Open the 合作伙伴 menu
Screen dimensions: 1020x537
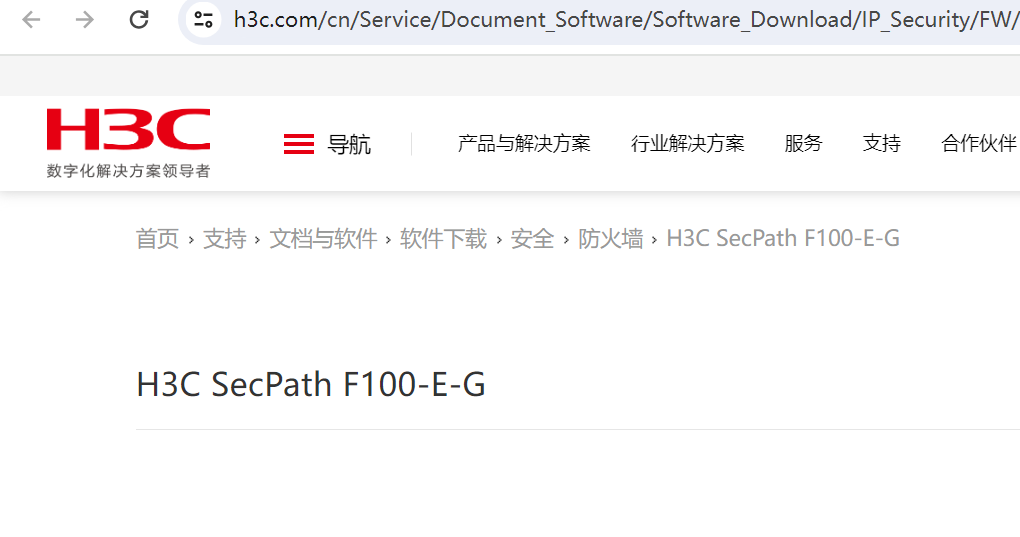[x=979, y=143]
